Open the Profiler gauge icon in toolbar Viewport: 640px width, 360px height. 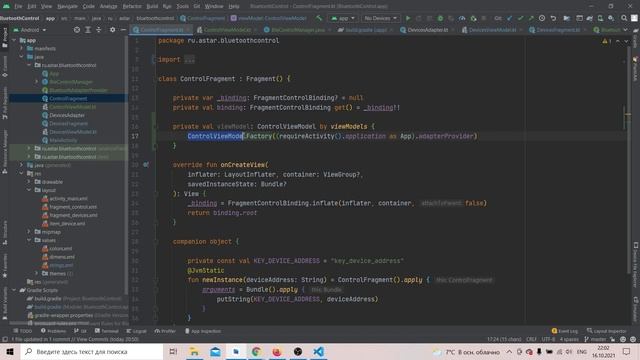click(462, 18)
